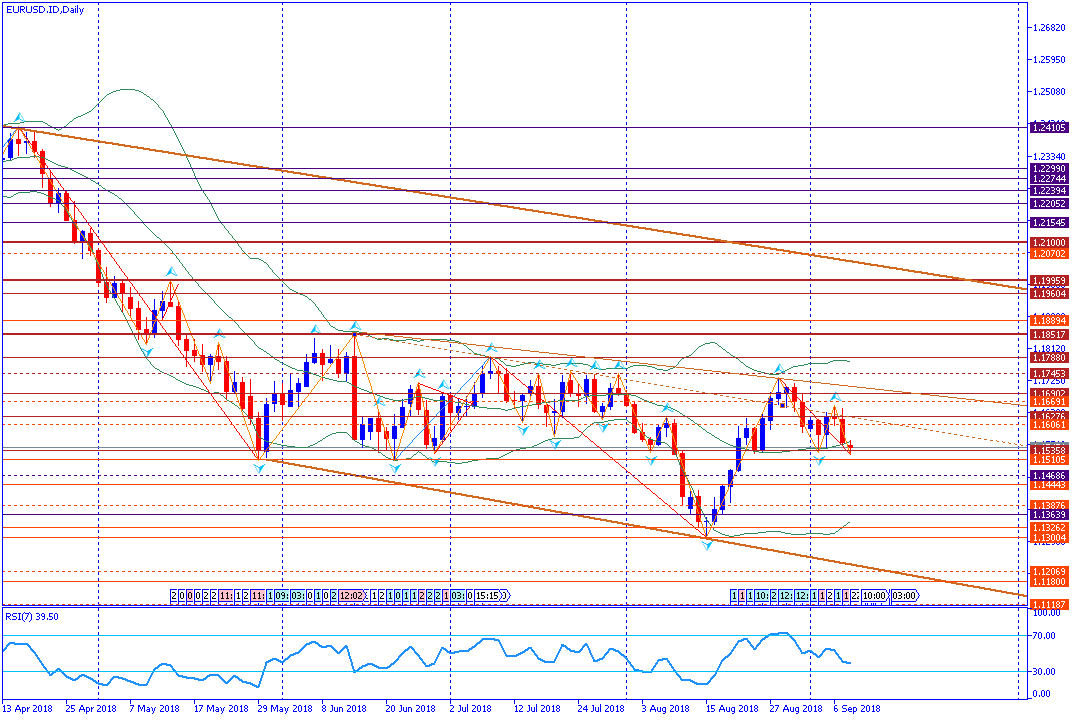Viewport: 1080px width, 720px height.
Task: Click the 1.13876 price level label
Action: [x=1049, y=506]
